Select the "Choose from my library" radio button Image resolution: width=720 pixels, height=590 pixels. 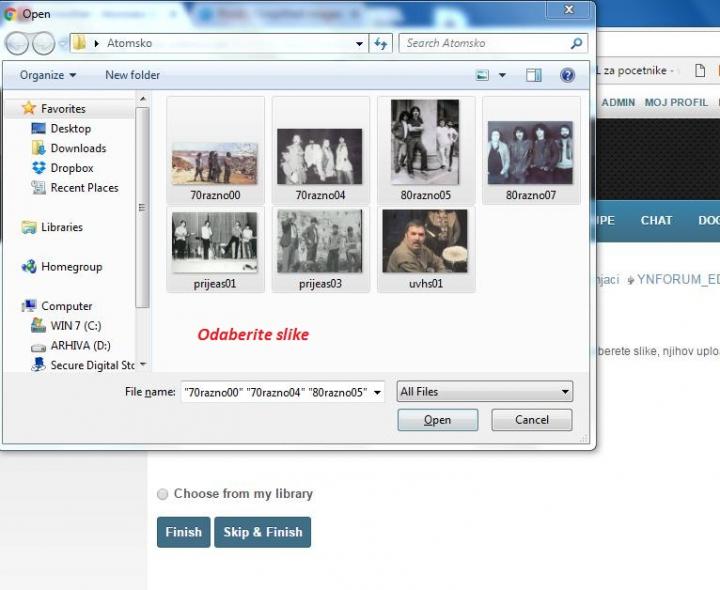[163, 494]
